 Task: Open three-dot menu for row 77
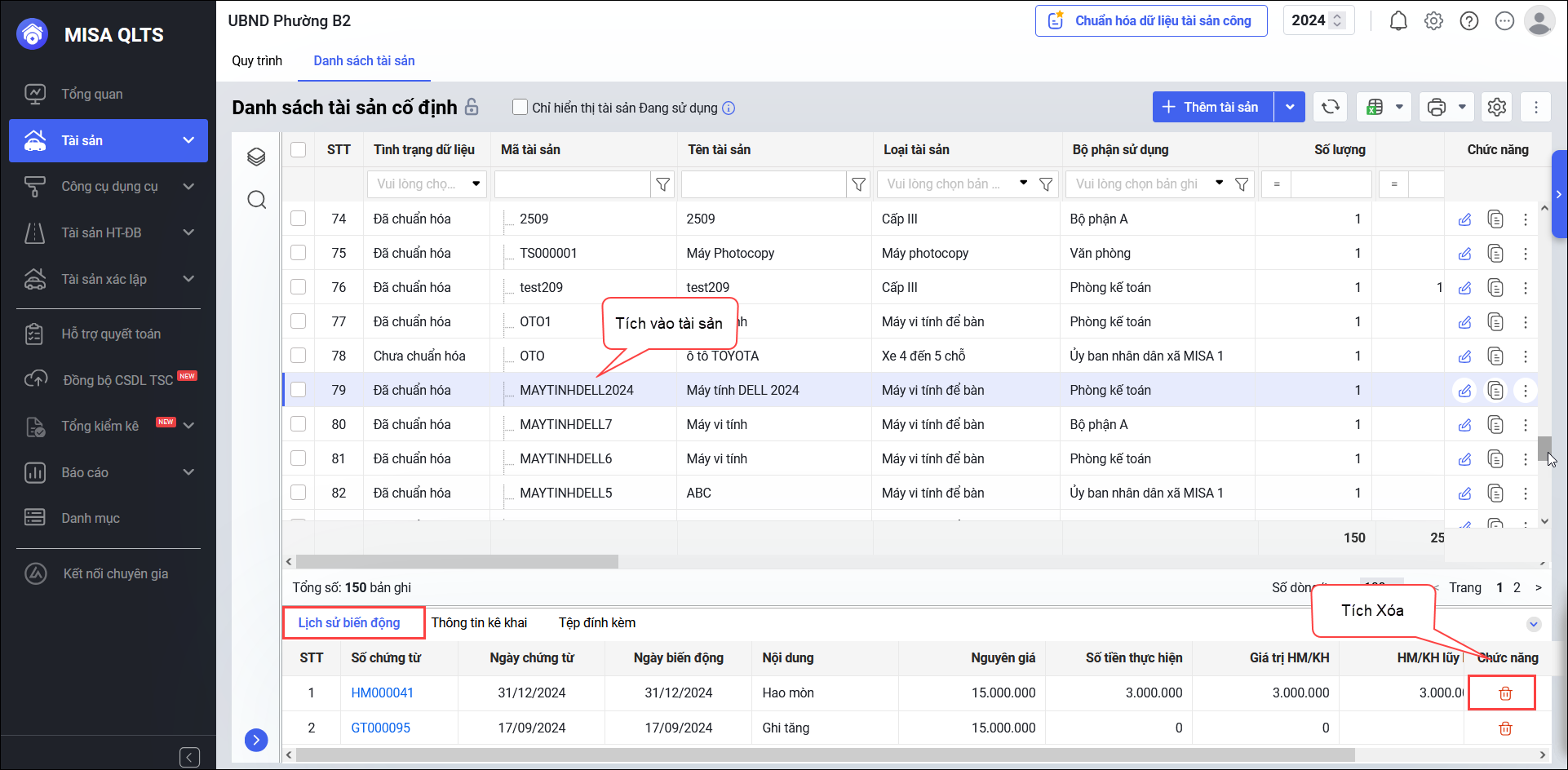tap(1525, 322)
